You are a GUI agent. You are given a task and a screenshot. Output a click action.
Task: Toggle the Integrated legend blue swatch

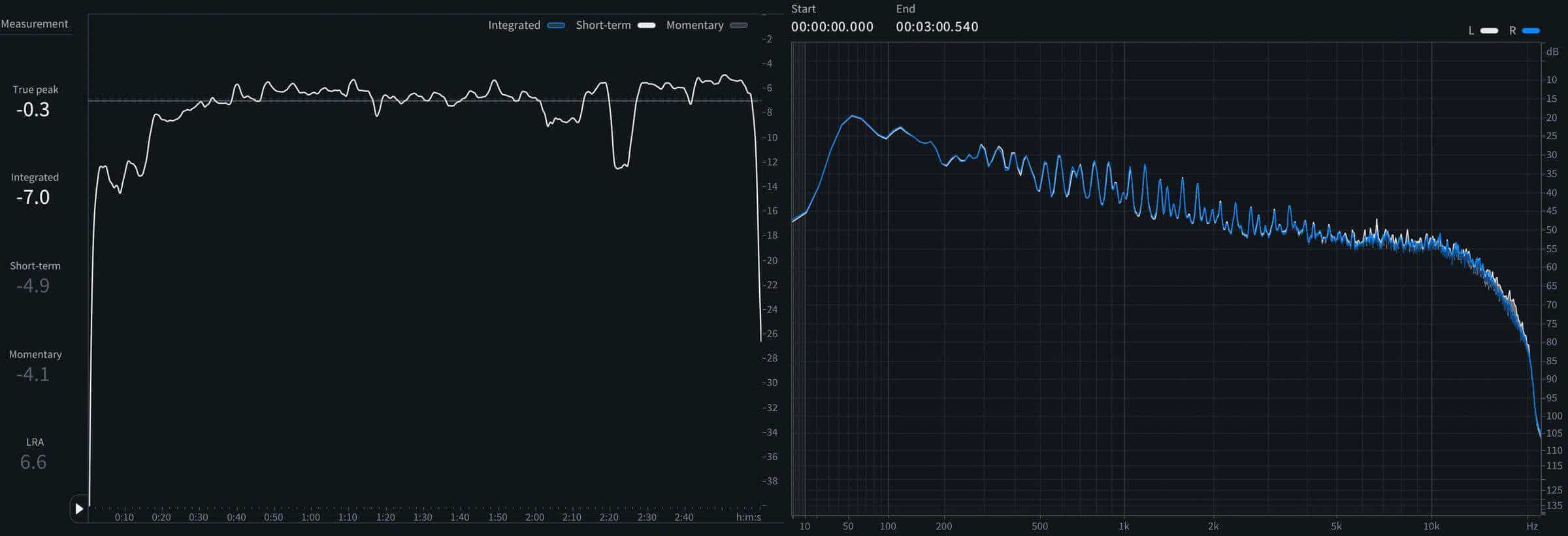[556, 25]
